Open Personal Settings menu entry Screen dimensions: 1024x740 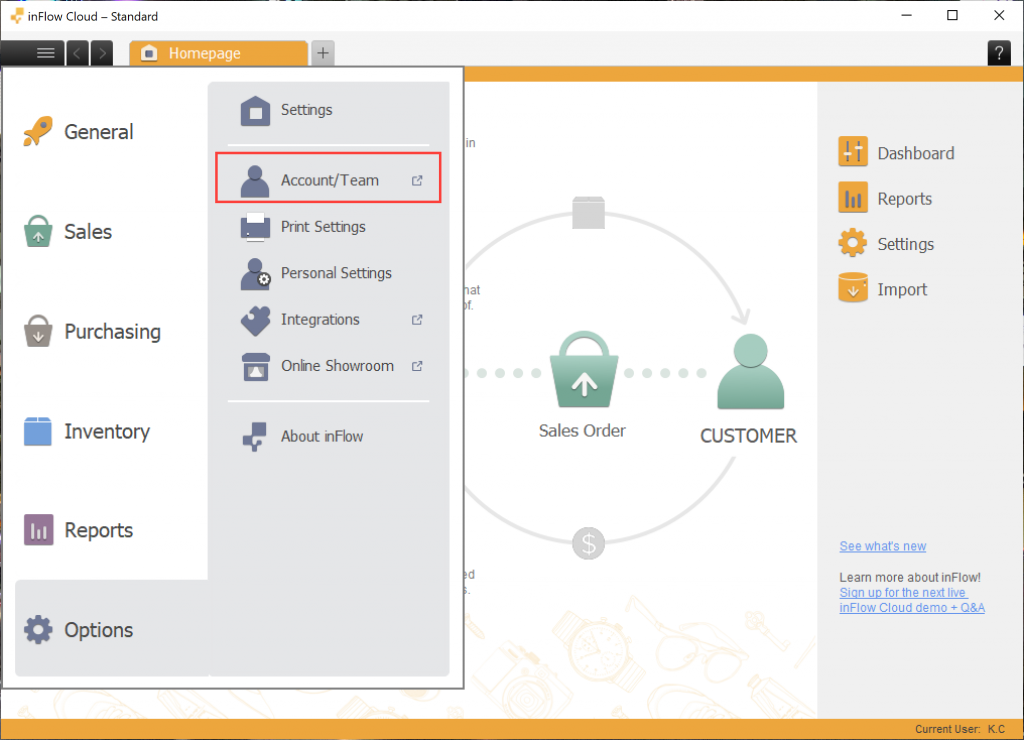tap(336, 273)
